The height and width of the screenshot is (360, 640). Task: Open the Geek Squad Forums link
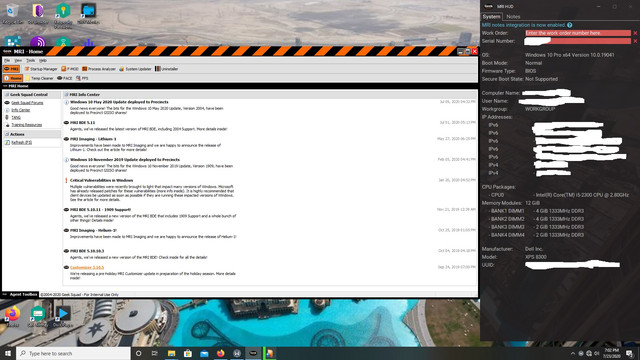pyautogui.click(x=27, y=103)
